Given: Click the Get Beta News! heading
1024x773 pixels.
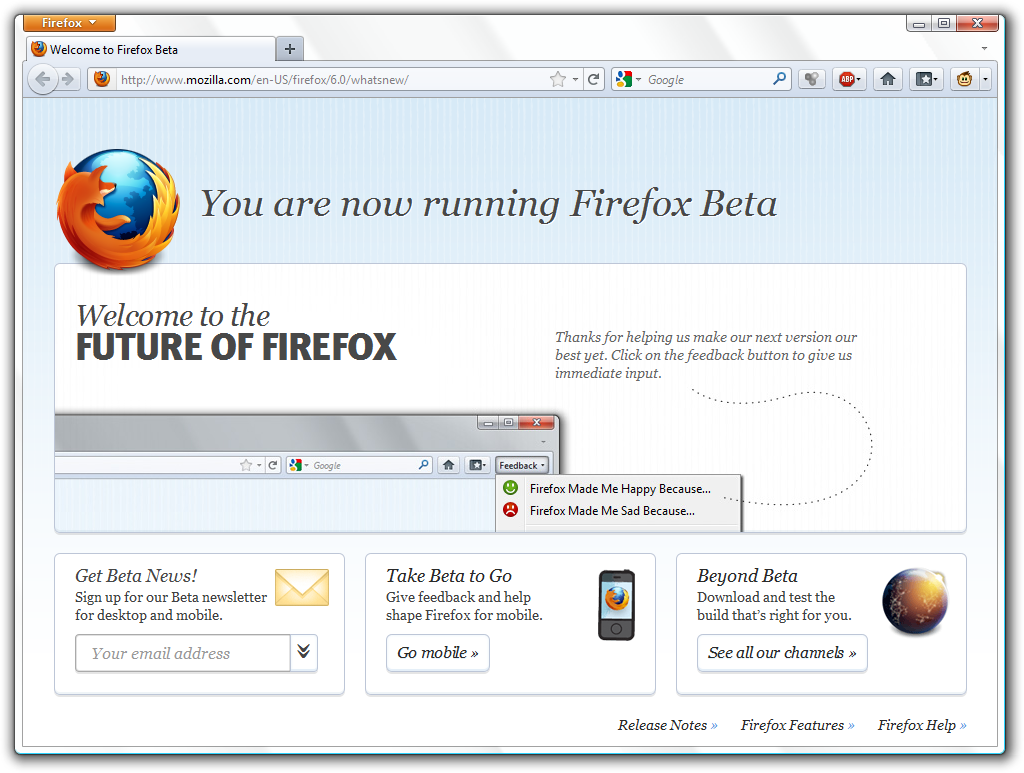Looking at the screenshot, I should [x=136, y=576].
